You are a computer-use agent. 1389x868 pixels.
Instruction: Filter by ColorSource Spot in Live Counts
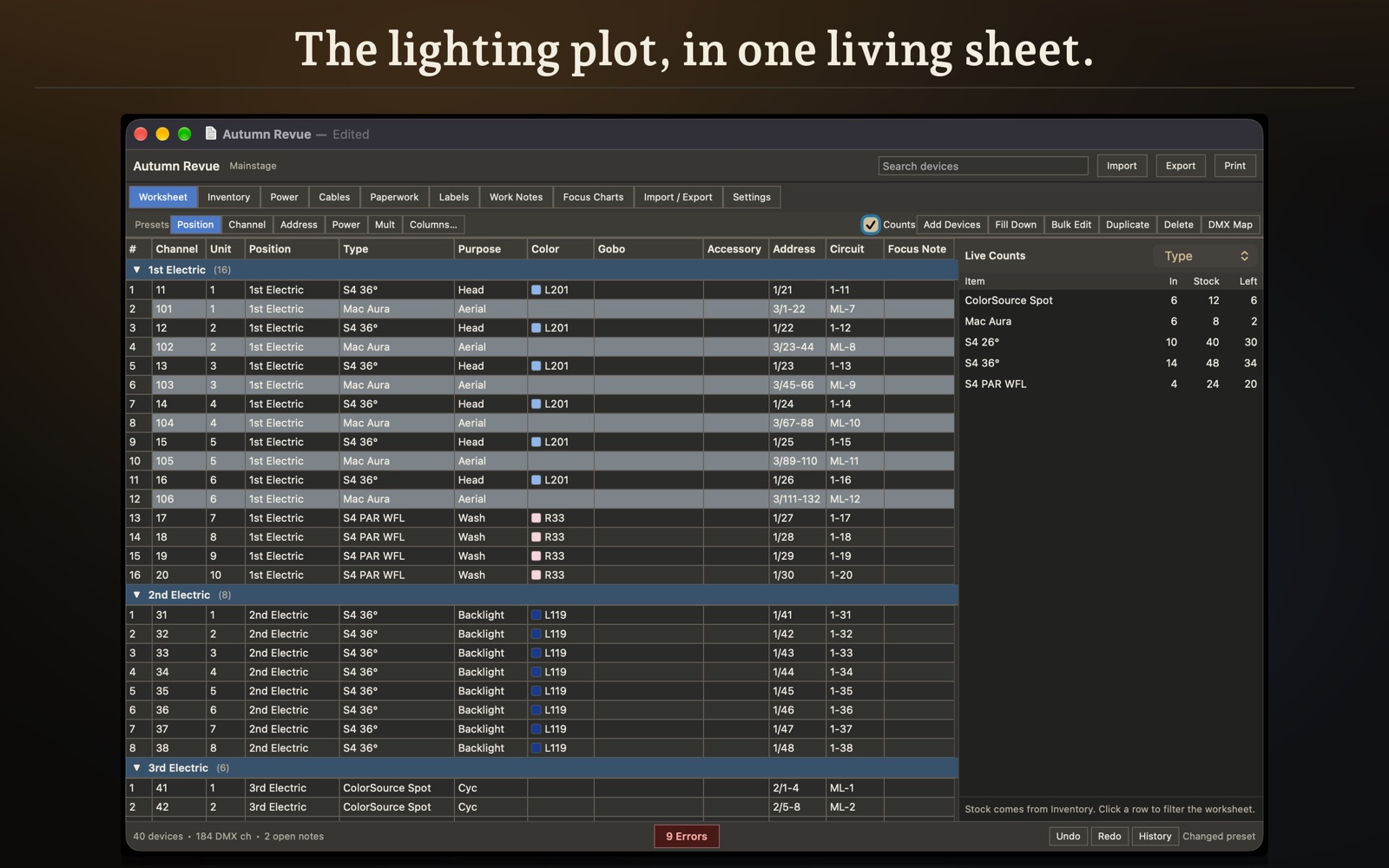(1110, 300)
